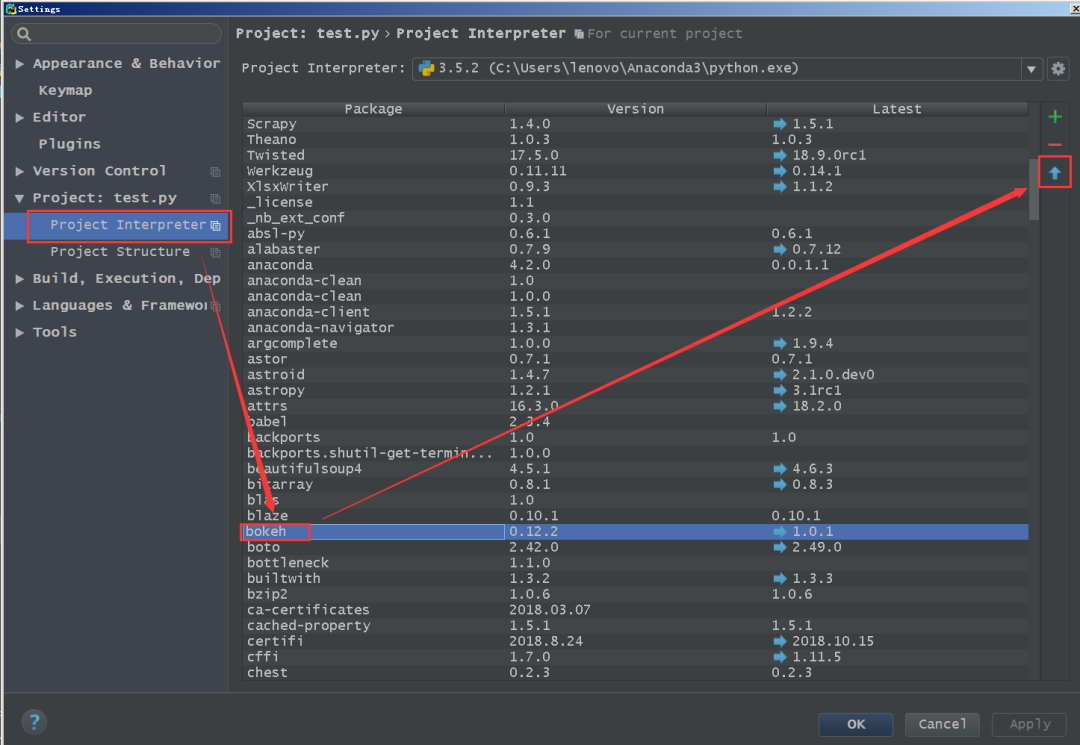Viewport: 1080px width, 745px height.
Task: Click the package list vertical scrollbar
Action: [1034, 190]
